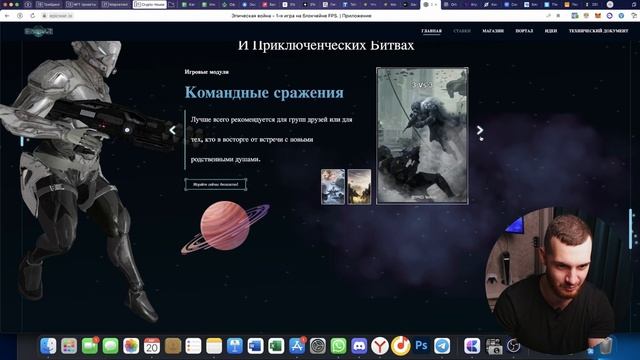Image resolution: width=640 pixels, height=360 pixels.
Task: Open Finder from the dock
Action: point(48,346)
